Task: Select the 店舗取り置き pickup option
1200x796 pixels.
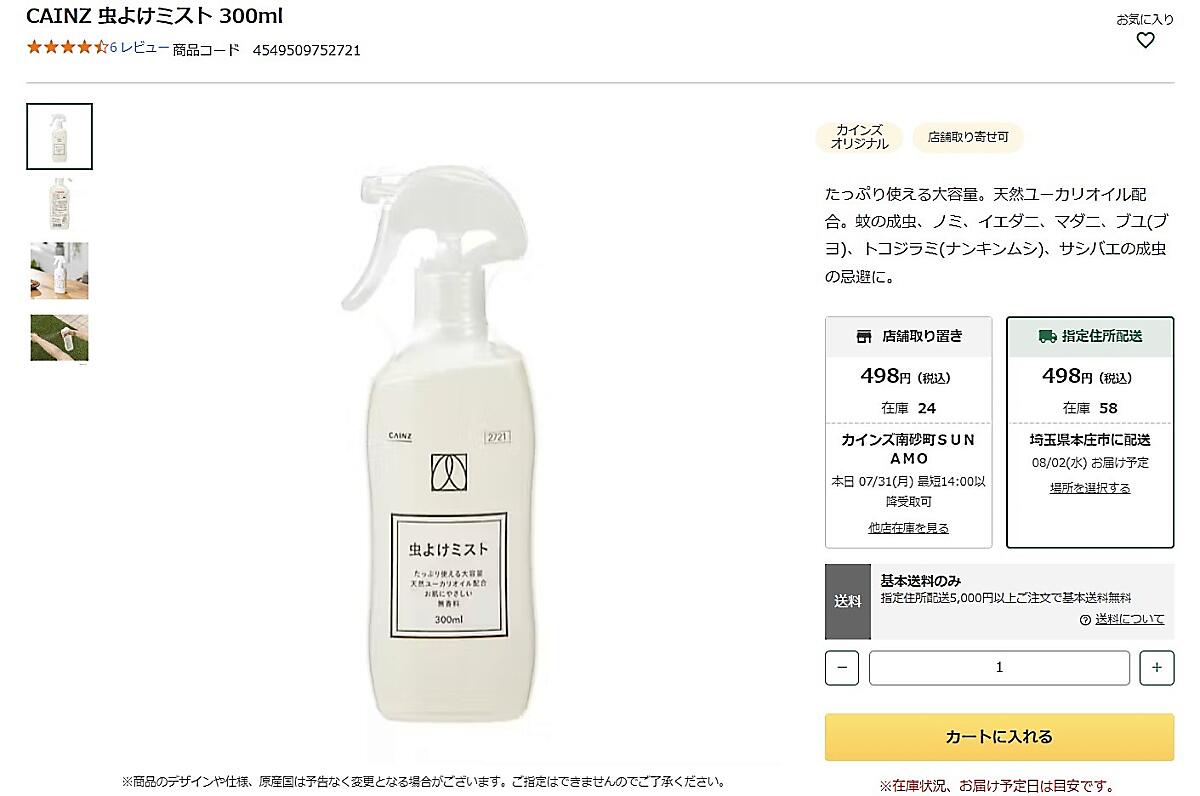Action: pos(908,337)
